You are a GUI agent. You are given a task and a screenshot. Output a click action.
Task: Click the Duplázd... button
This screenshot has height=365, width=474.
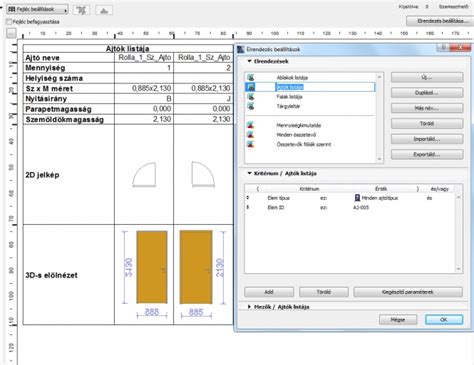point(427,93)
